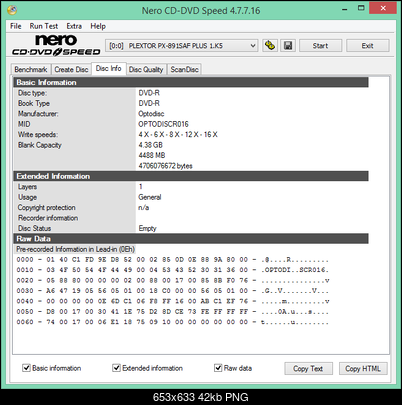Click the 4706076672 bytes value
The width and height of the screenshot is (402, 405).
click(165, 166)
